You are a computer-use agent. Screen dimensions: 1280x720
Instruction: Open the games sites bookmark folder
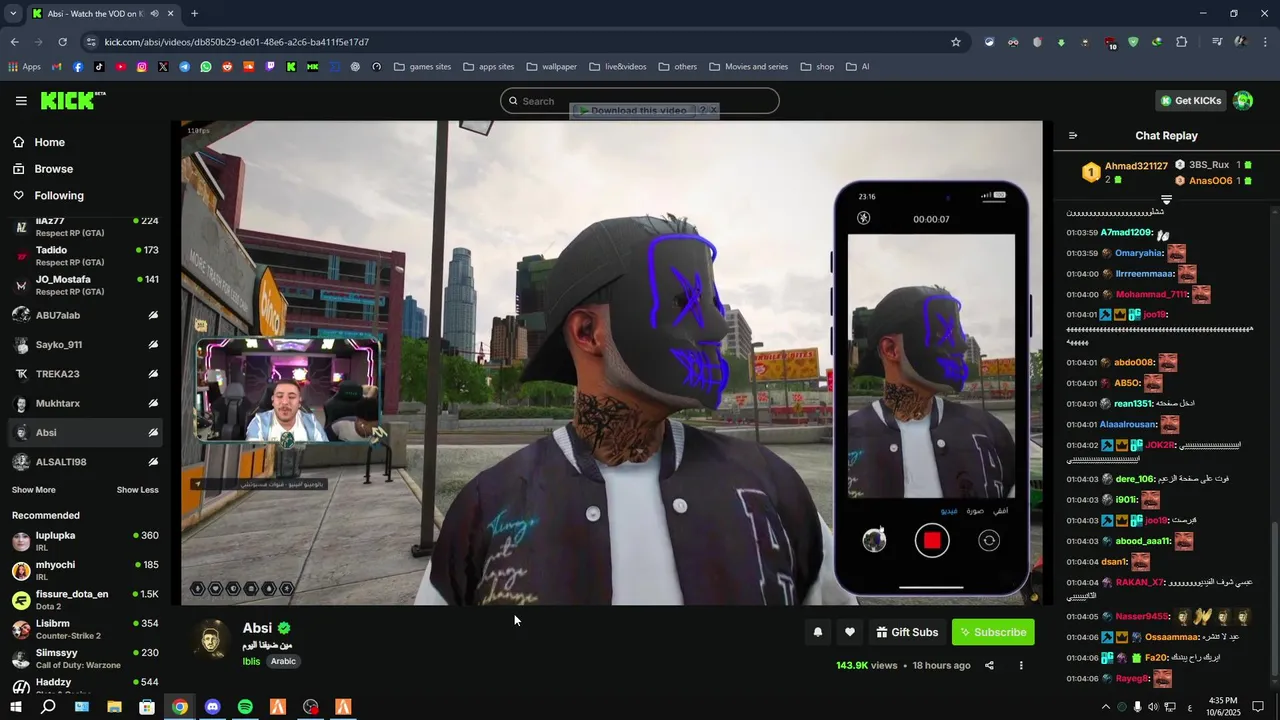click(x=422, y=67)
